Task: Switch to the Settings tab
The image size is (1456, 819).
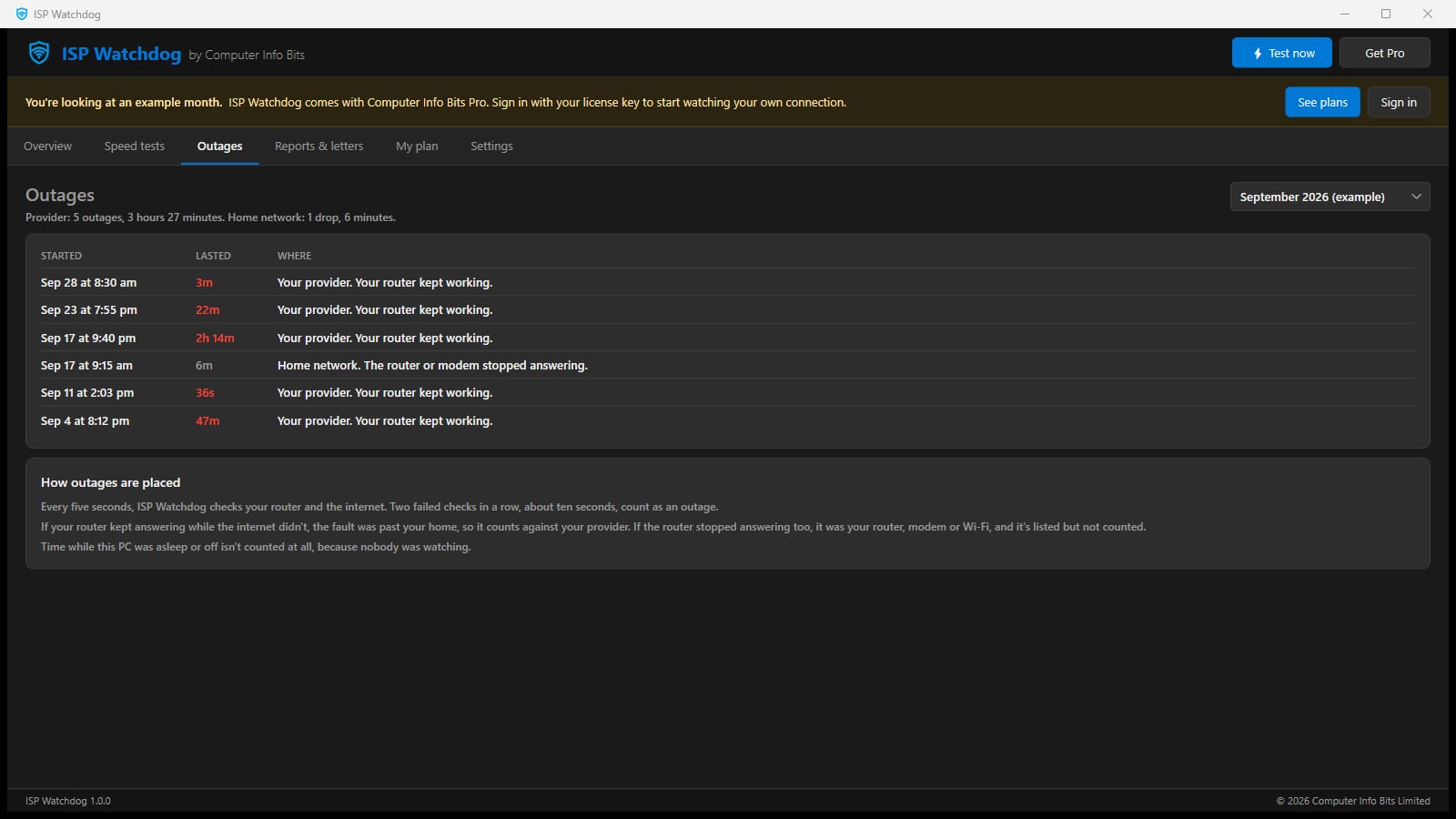Action: click(x=491, y=146)
